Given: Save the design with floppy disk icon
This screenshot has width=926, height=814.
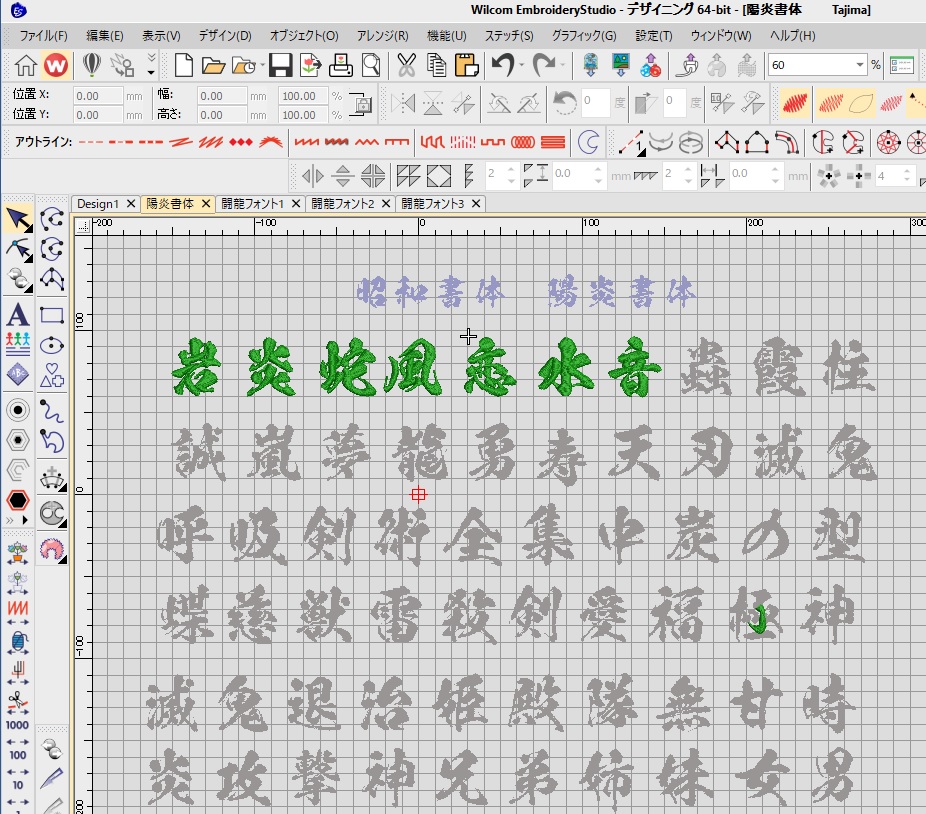Looking at the screenshot, I should (x=281, y=65).
